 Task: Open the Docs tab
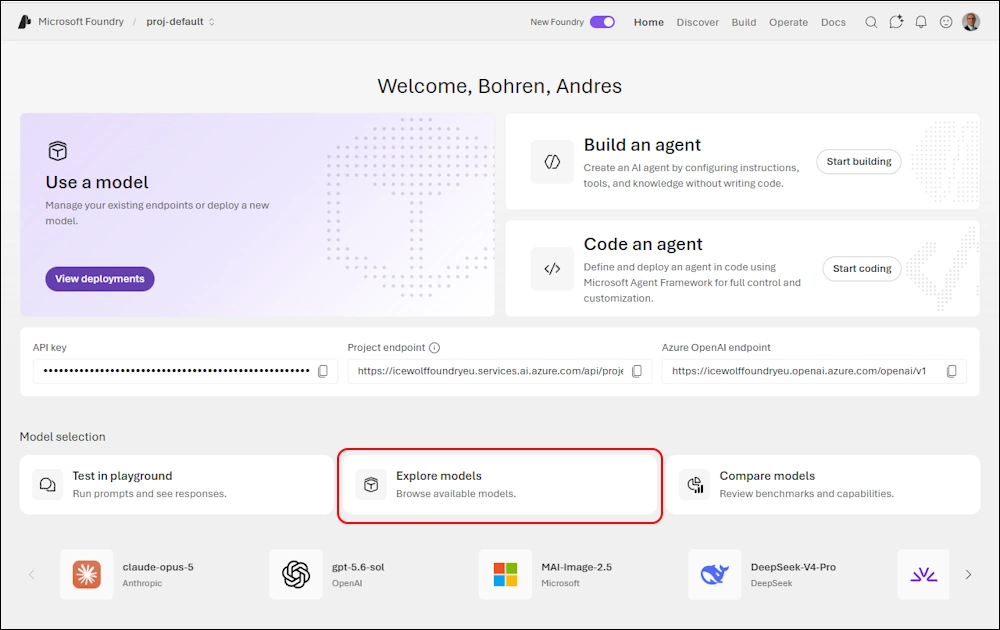(x=833, y=22)
